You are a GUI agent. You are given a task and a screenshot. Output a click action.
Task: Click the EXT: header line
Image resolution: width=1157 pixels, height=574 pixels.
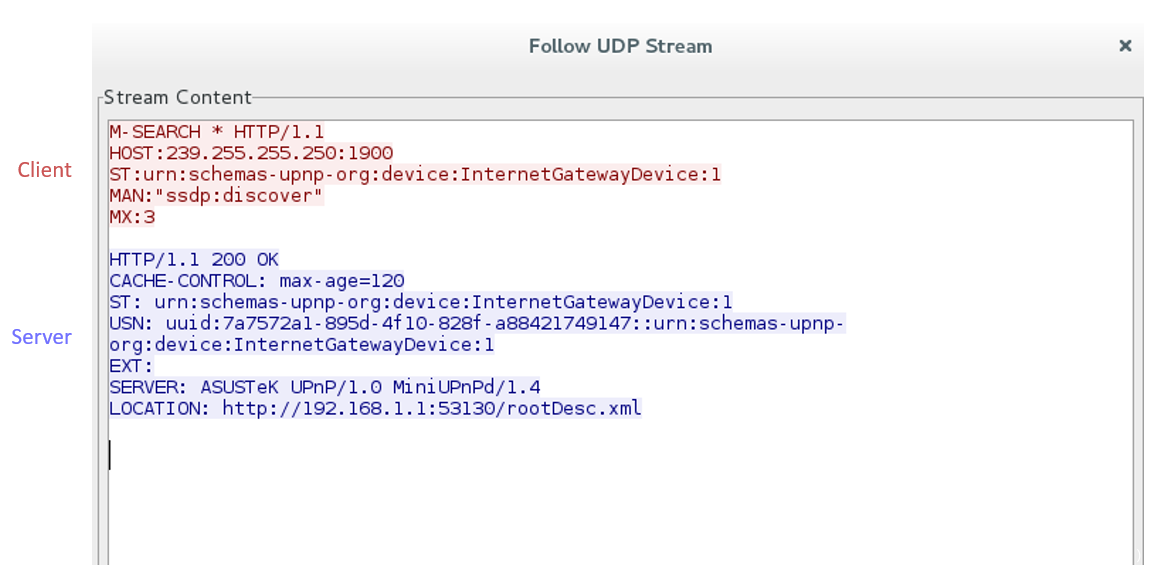tap(131, 366)
